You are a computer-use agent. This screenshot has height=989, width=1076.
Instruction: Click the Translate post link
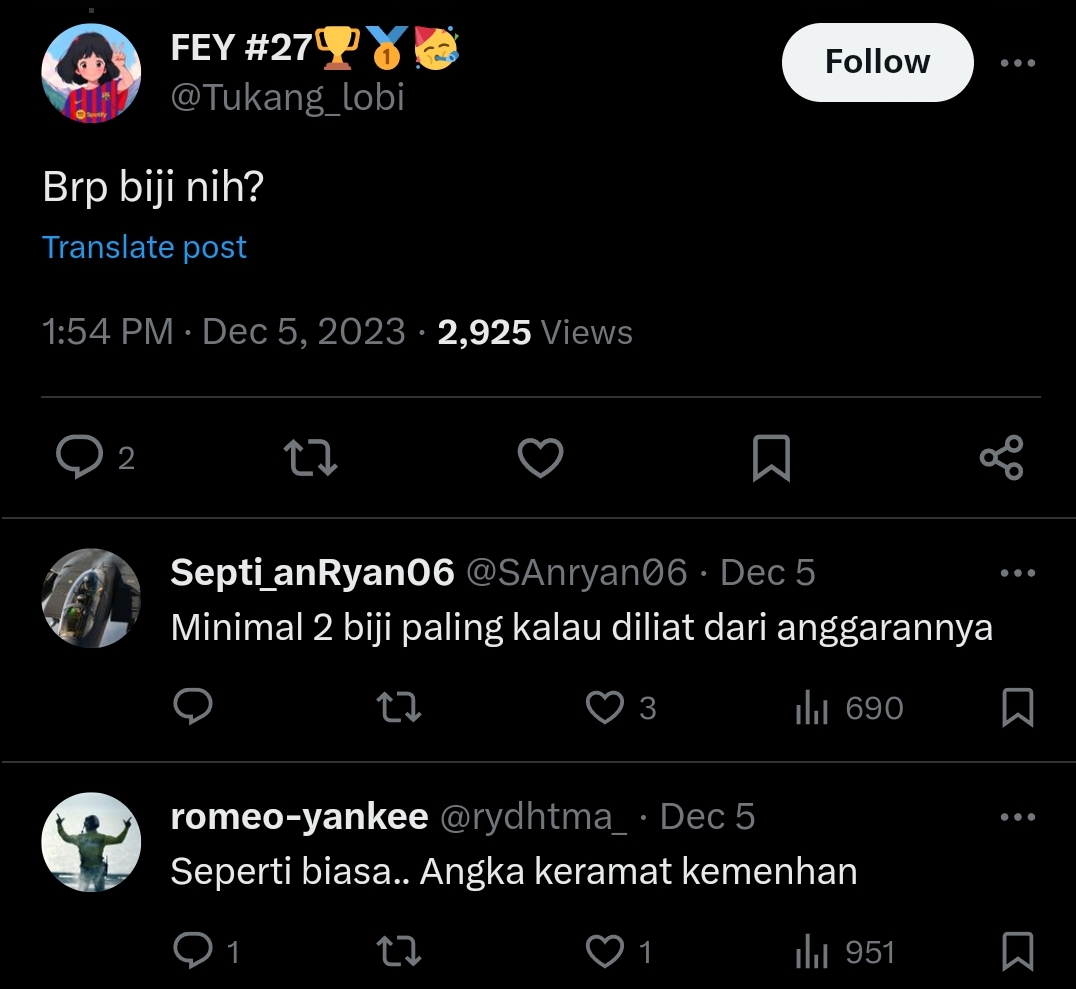[144, 247]
